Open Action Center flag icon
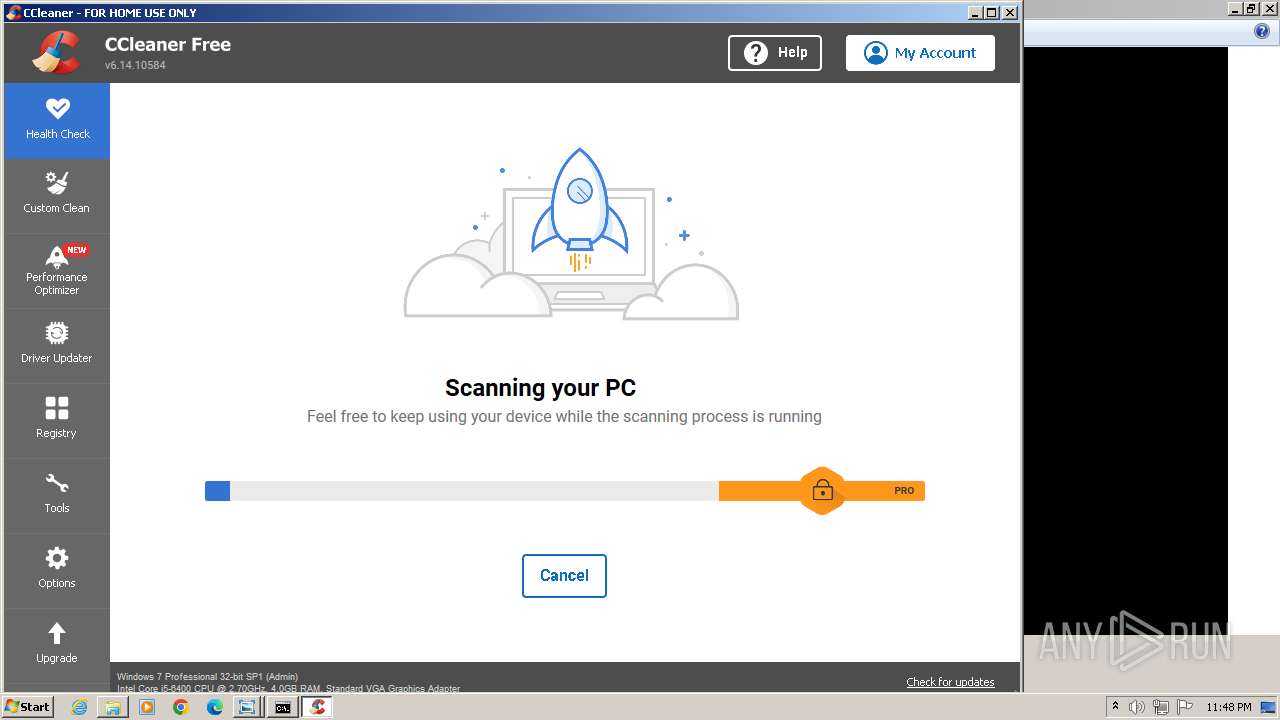This screenshot has width=1280, height=720. pos(1183,707)
